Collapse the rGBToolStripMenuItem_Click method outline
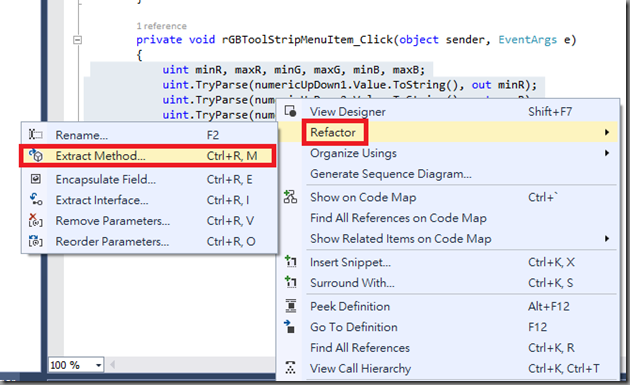The width and height of the screenshot is (630, 385). click(x=78, y=40)
